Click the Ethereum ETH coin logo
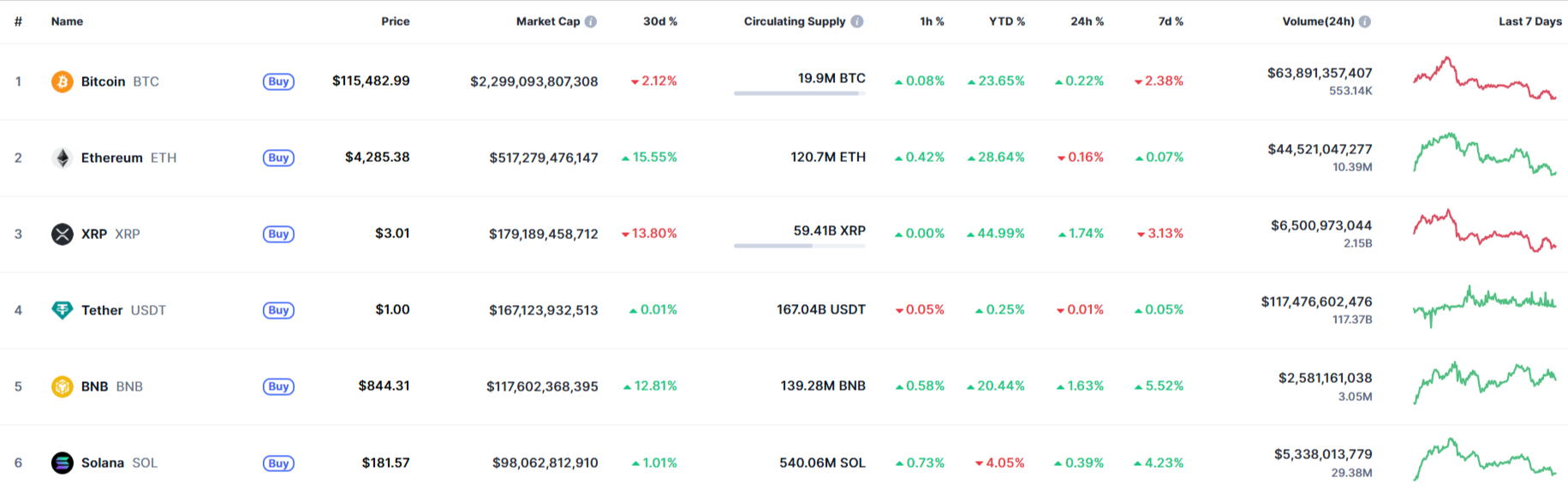This screenshot has width=1568, height=496. click(63, 158)
